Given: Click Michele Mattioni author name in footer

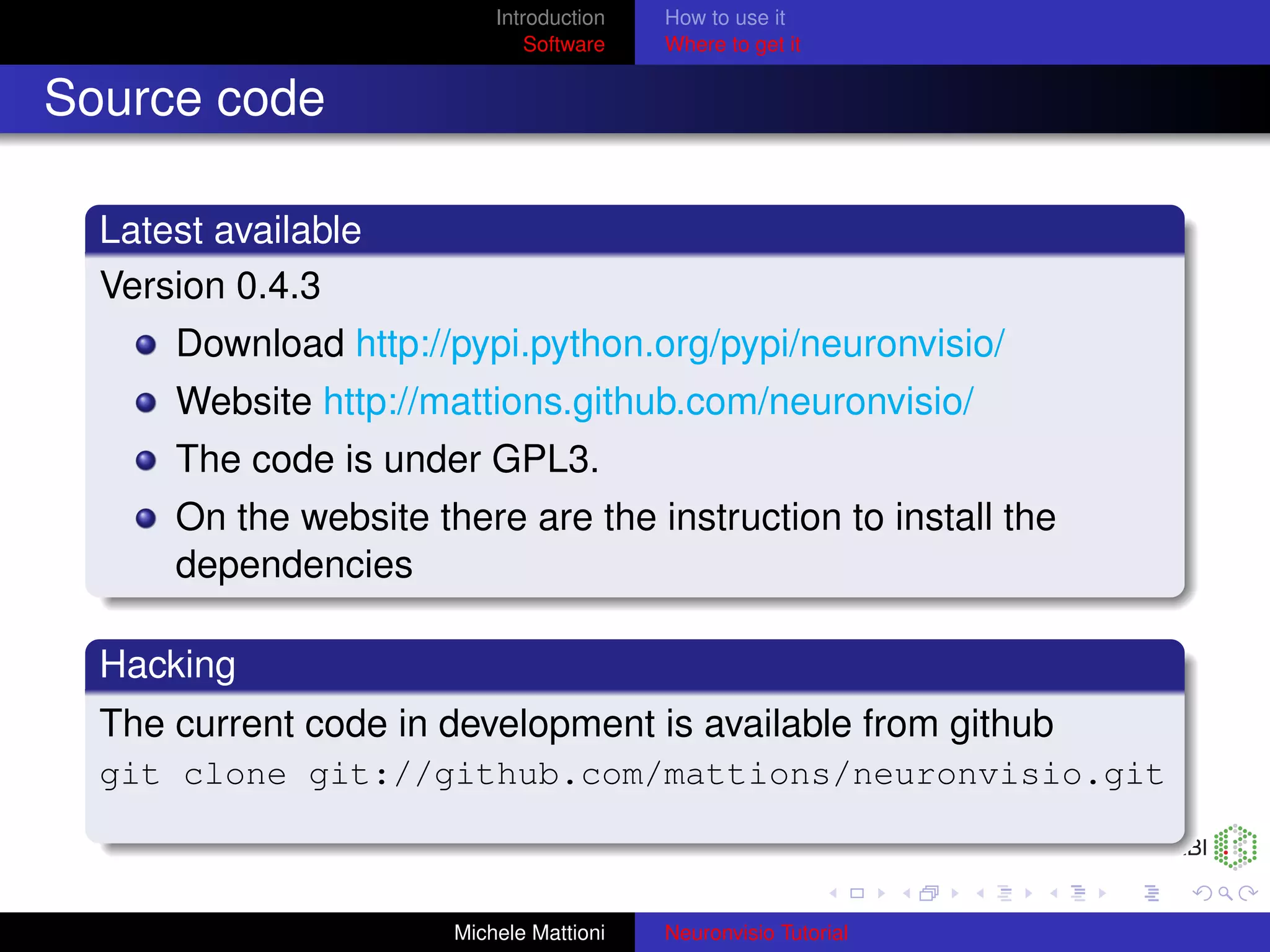Looking at the screenshot, I should coord(529,932).
